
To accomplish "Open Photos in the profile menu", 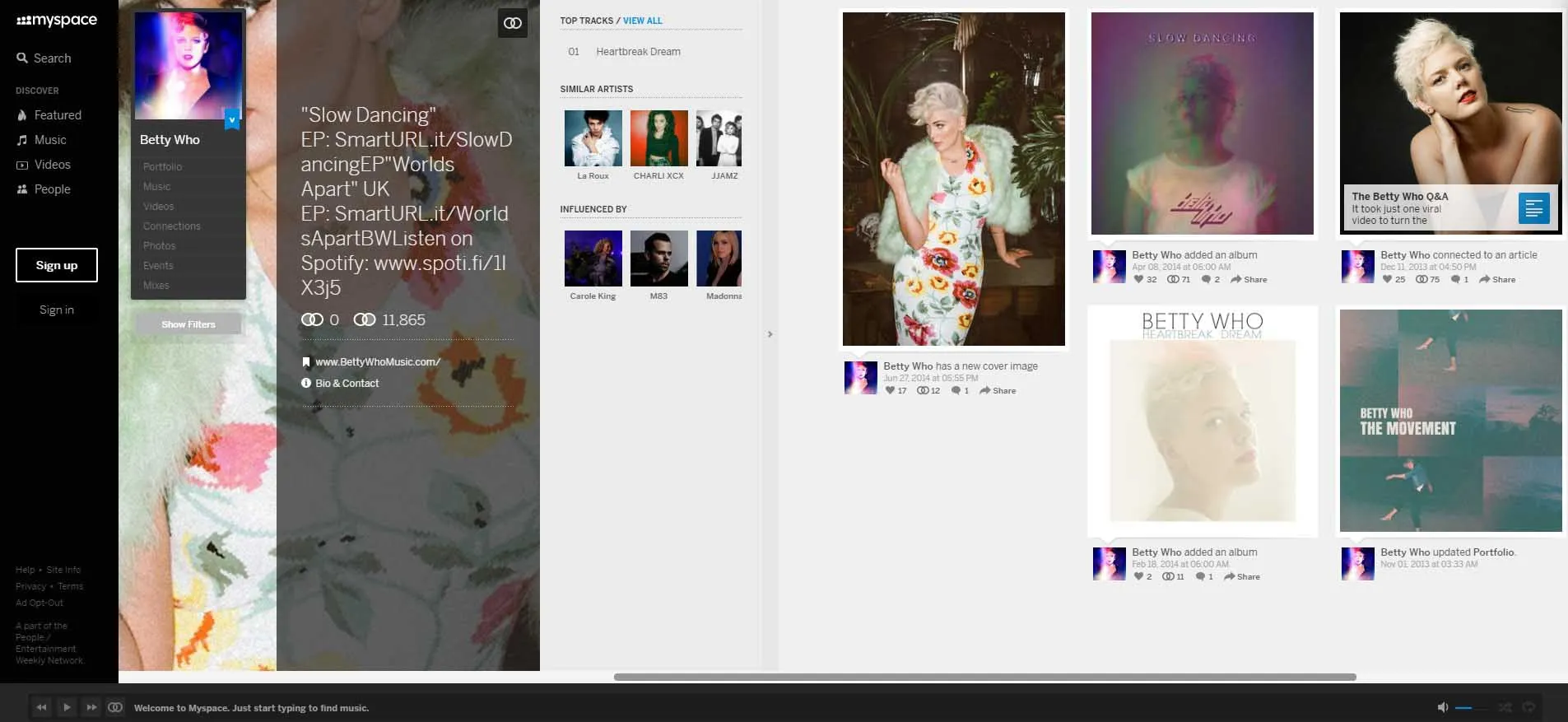I will pyautogui.click(x=160, y=246).
